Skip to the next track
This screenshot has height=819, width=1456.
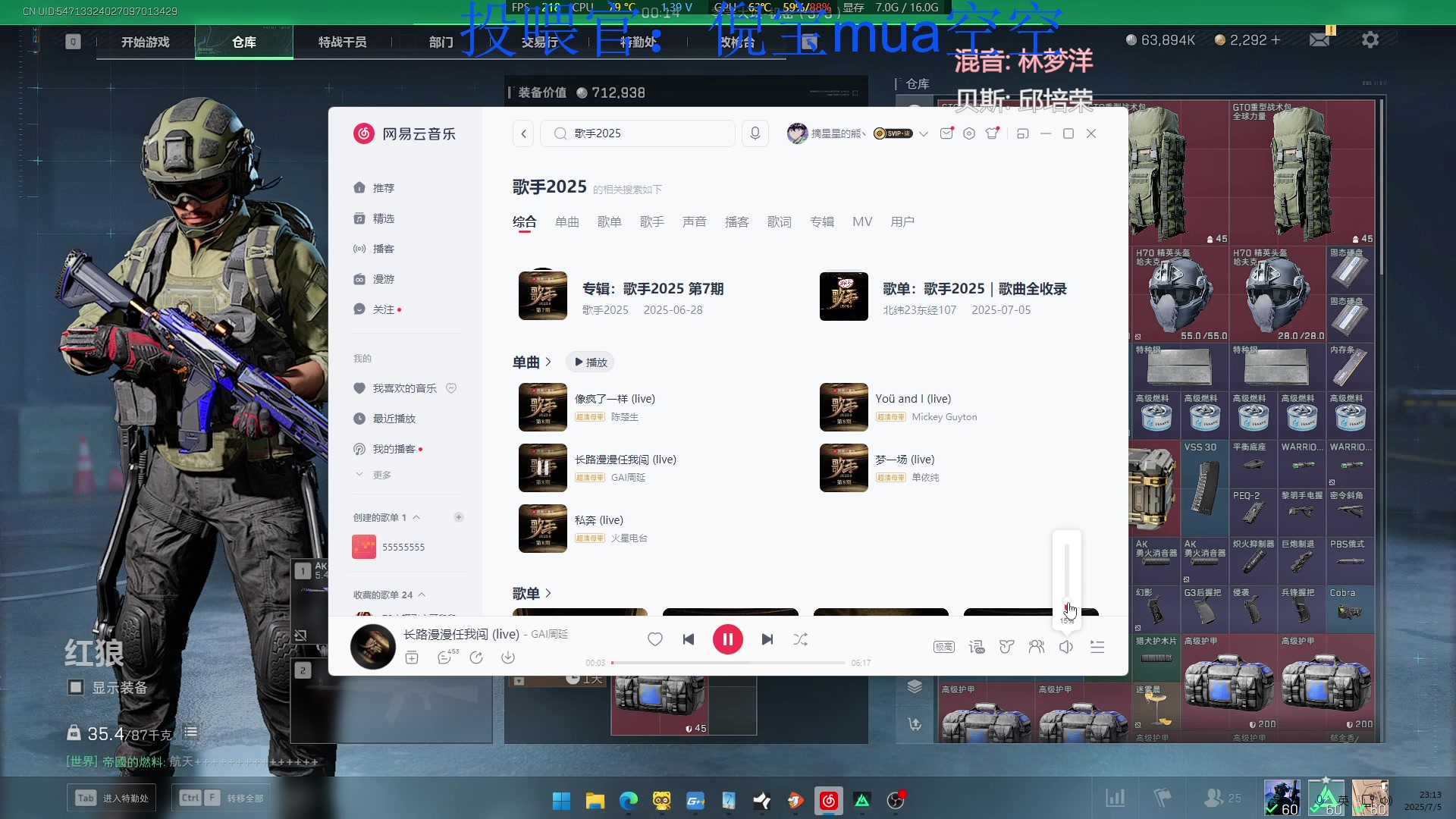click(767, 639)
